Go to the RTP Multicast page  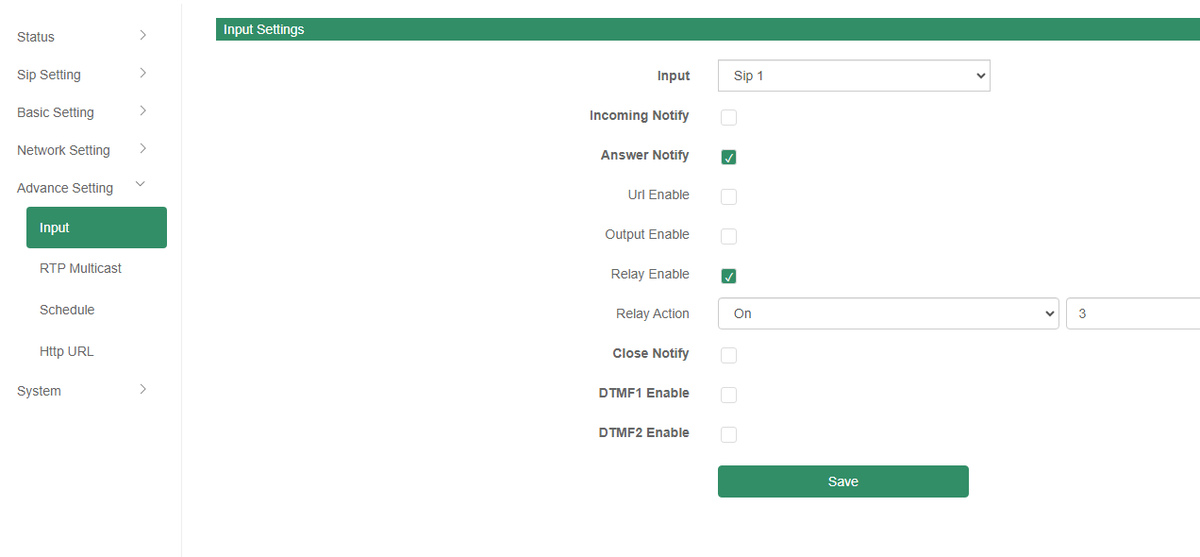81,268
